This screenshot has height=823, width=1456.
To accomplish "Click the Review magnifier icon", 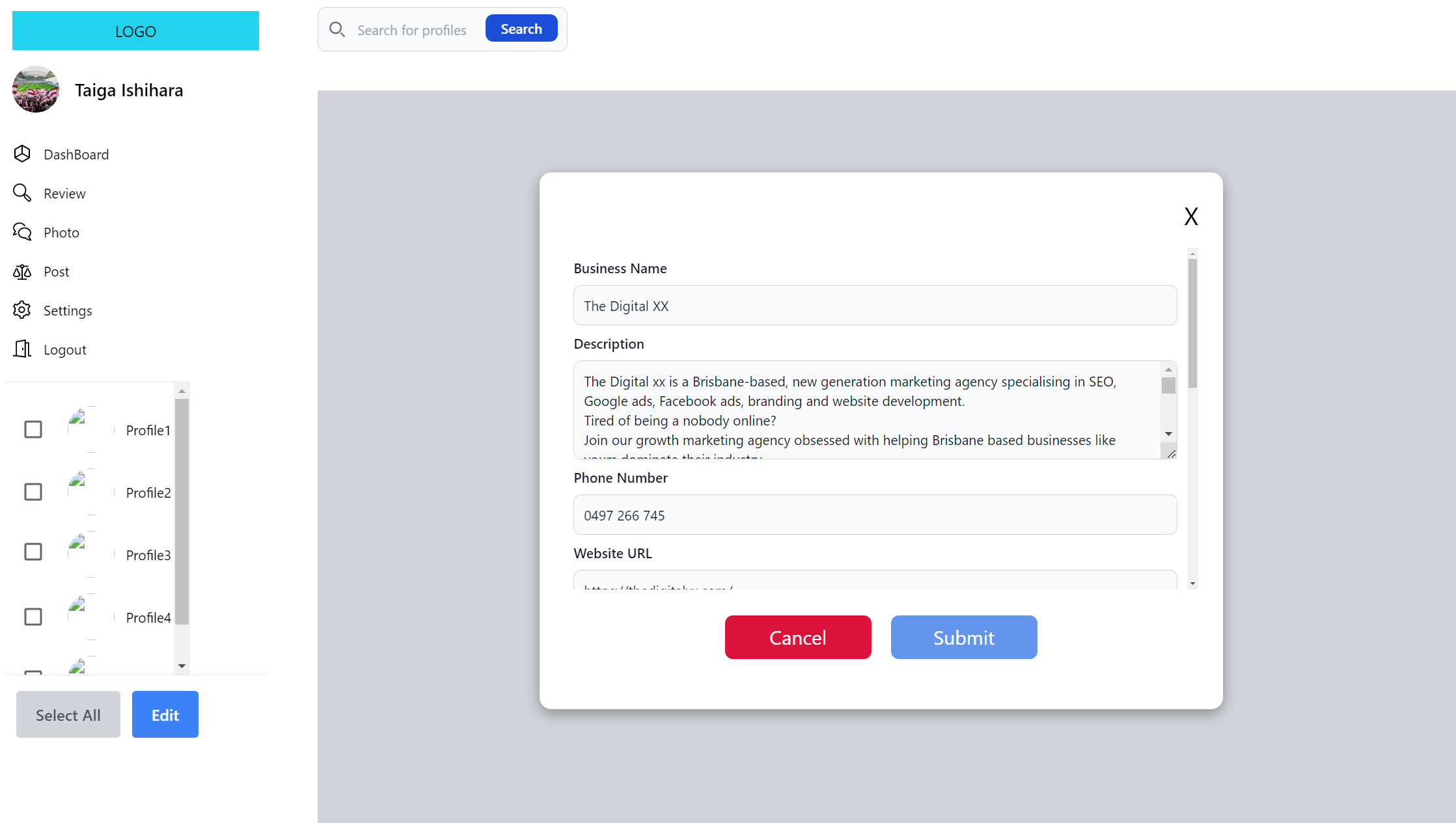I will click(x=22, y=193).
